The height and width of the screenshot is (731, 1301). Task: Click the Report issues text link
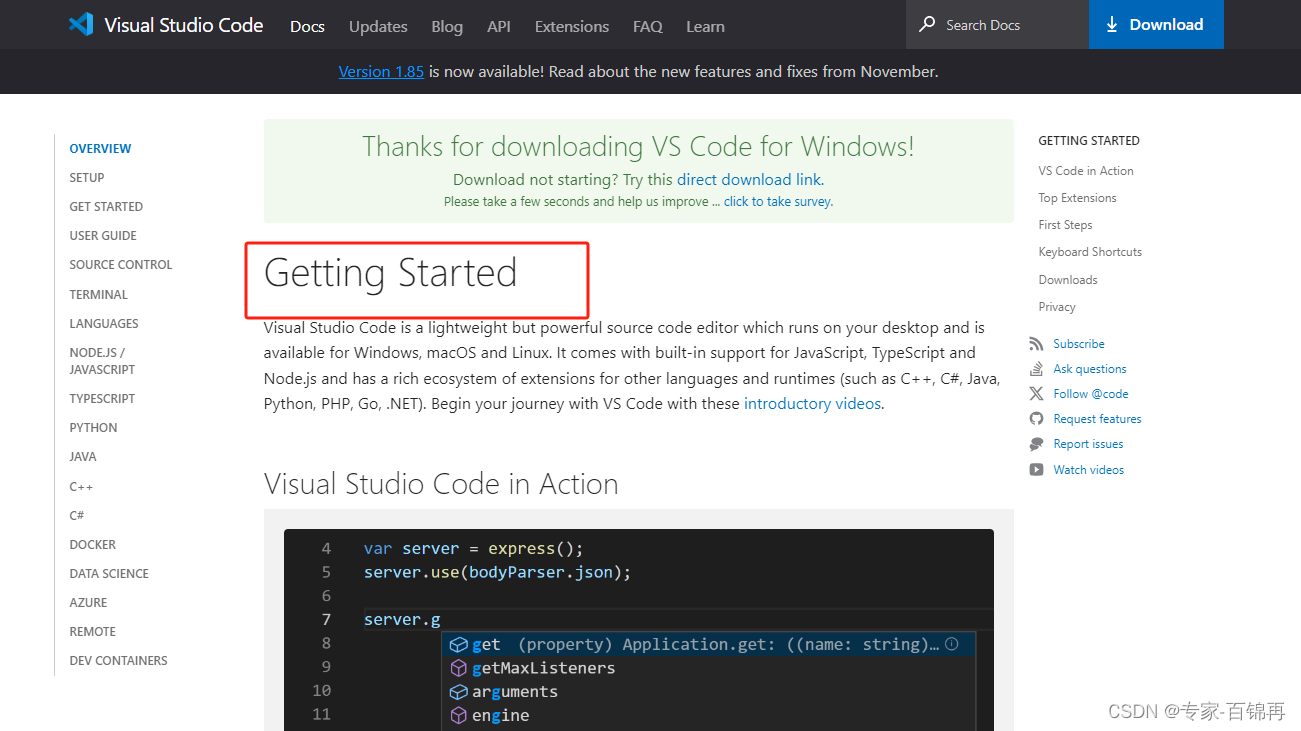coord(1088,444)
